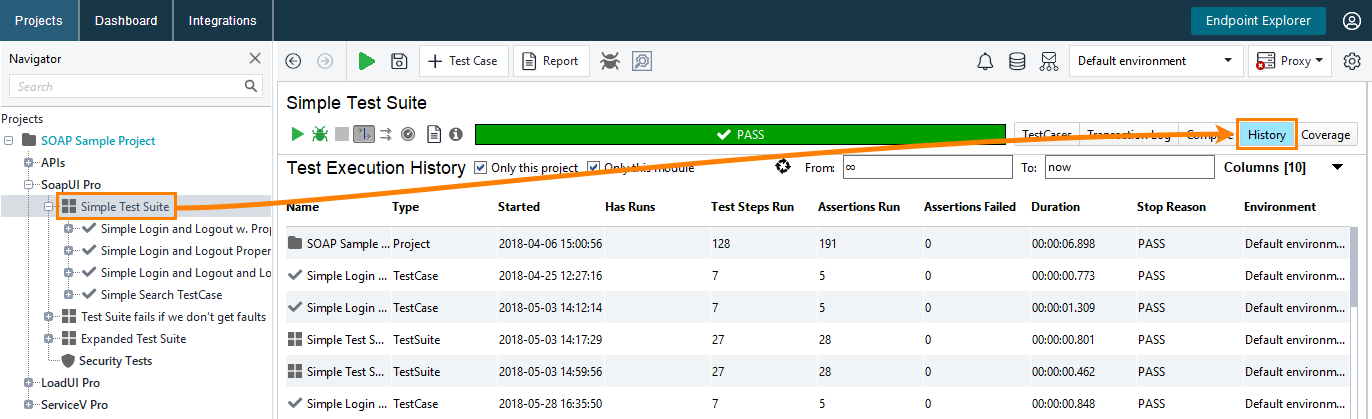Click the + Test Case button
The height and width of the screenshot is (419, 1372).
(464, 61)
